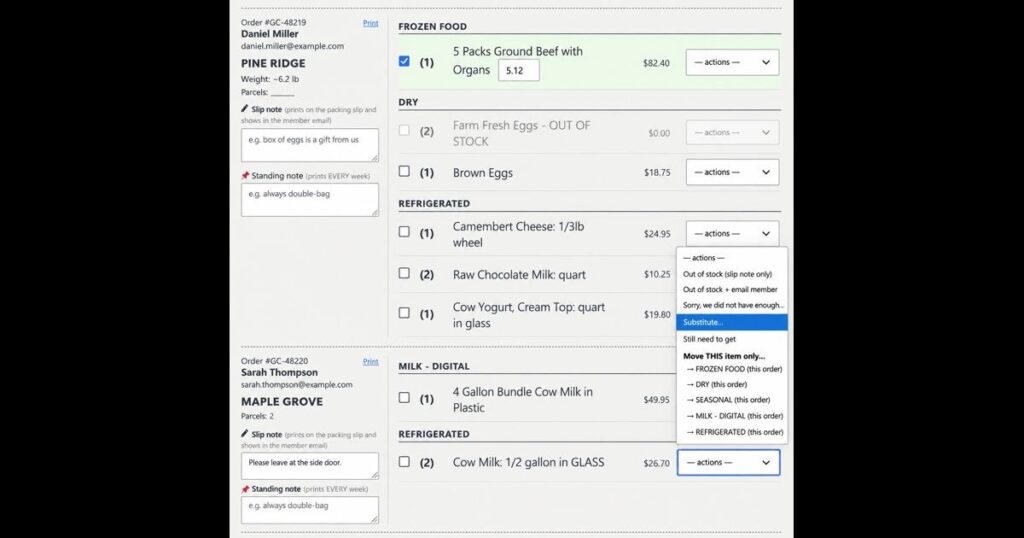
Task: Click the MAPLE GROVE location heading
Action: [x=281, y=402]
